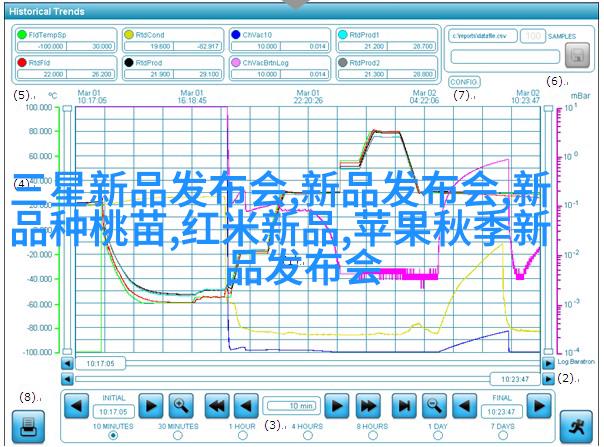Screen dimensions: 604x447
Task: Click the SAMPLES count input field
Action: click(533, 36)
